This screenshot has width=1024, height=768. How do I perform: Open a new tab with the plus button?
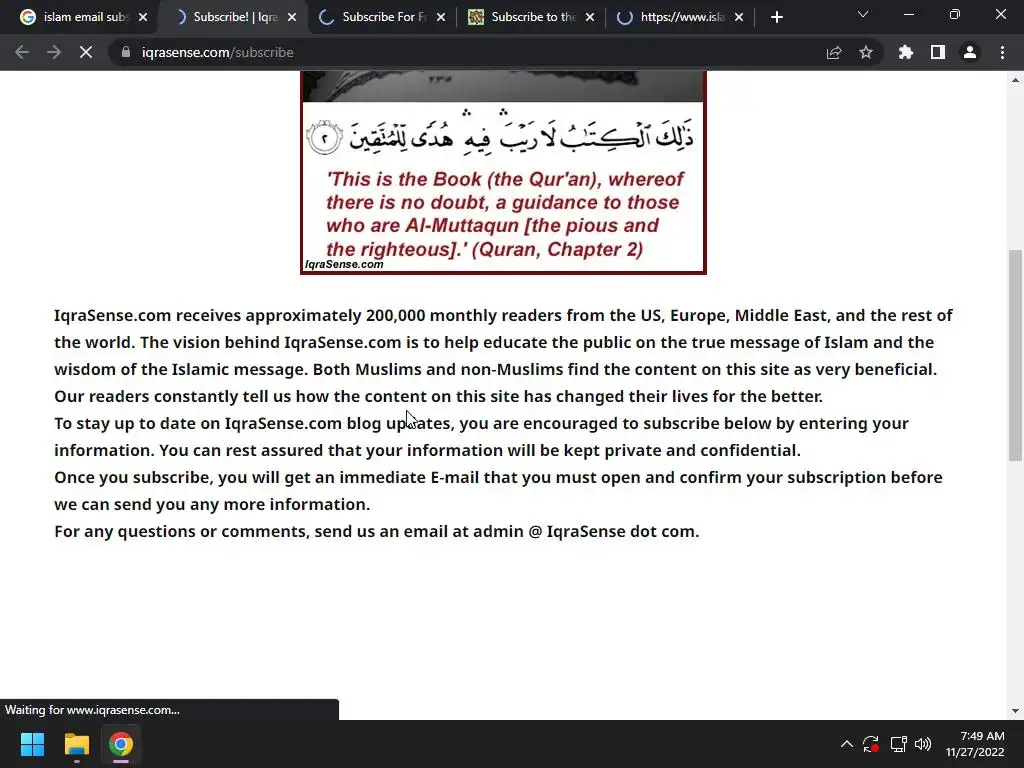pyautogui.click(x=776, y=17)
